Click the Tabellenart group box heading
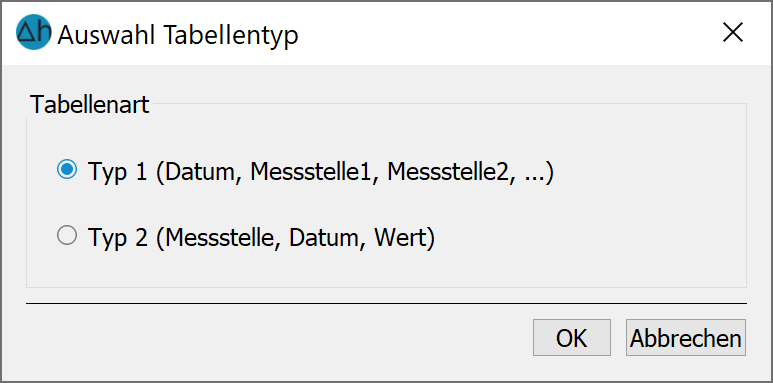Viewport: 773px width, 383px height. pos(89,104)
